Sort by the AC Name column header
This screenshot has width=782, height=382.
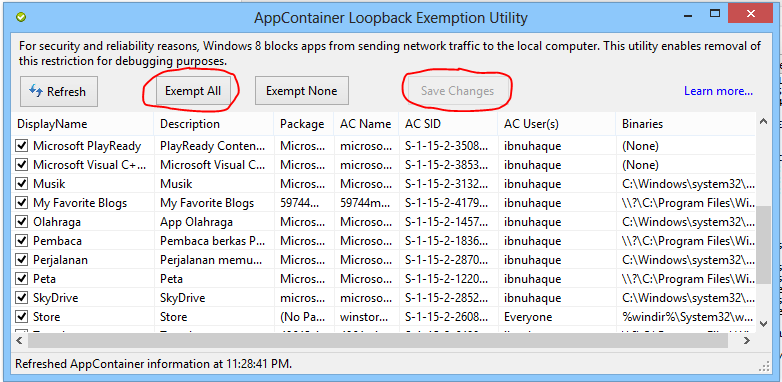[366, 124]
